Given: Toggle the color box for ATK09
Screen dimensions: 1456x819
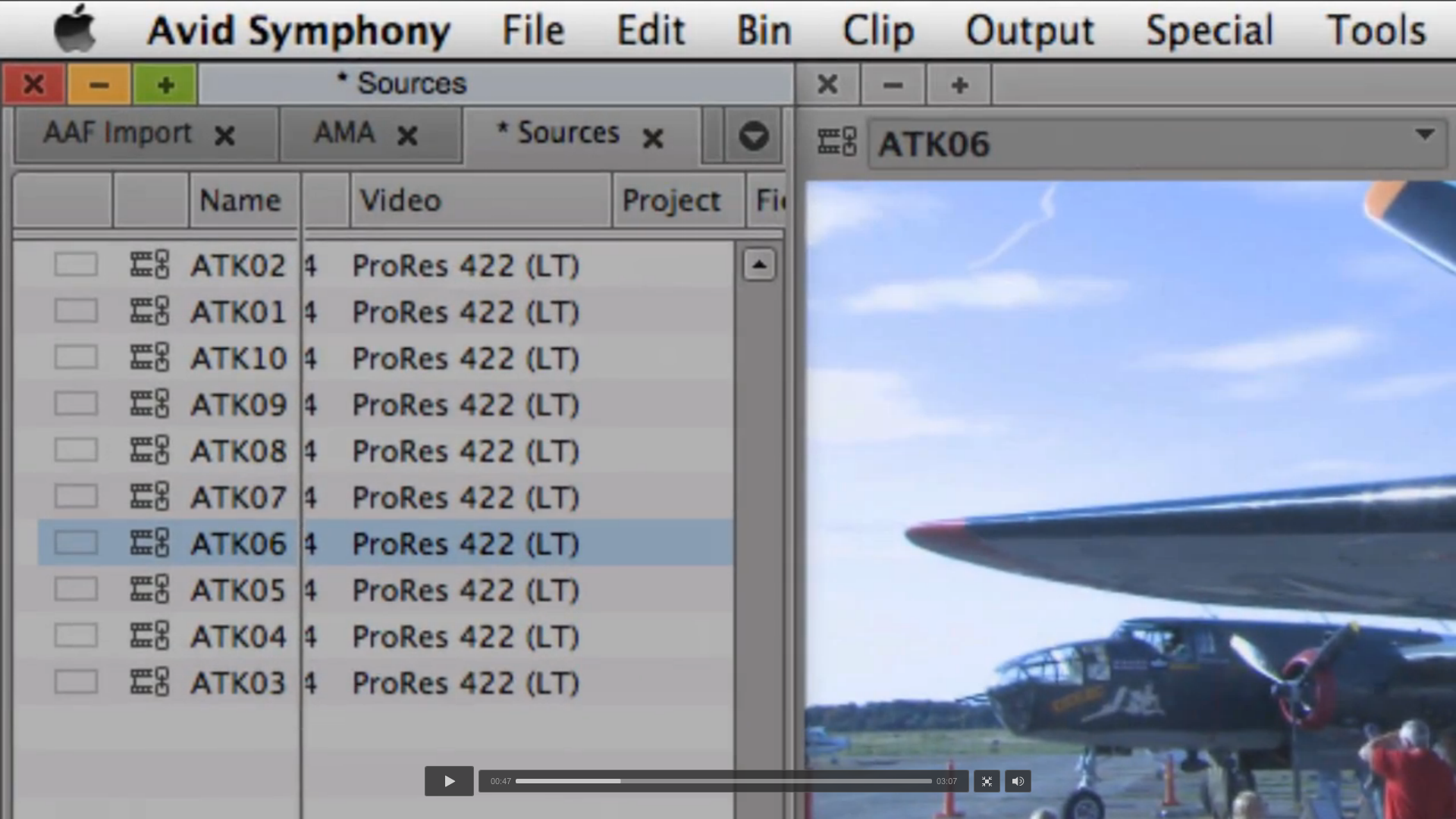Looking at the screenshot, I should tap(76, 404).
